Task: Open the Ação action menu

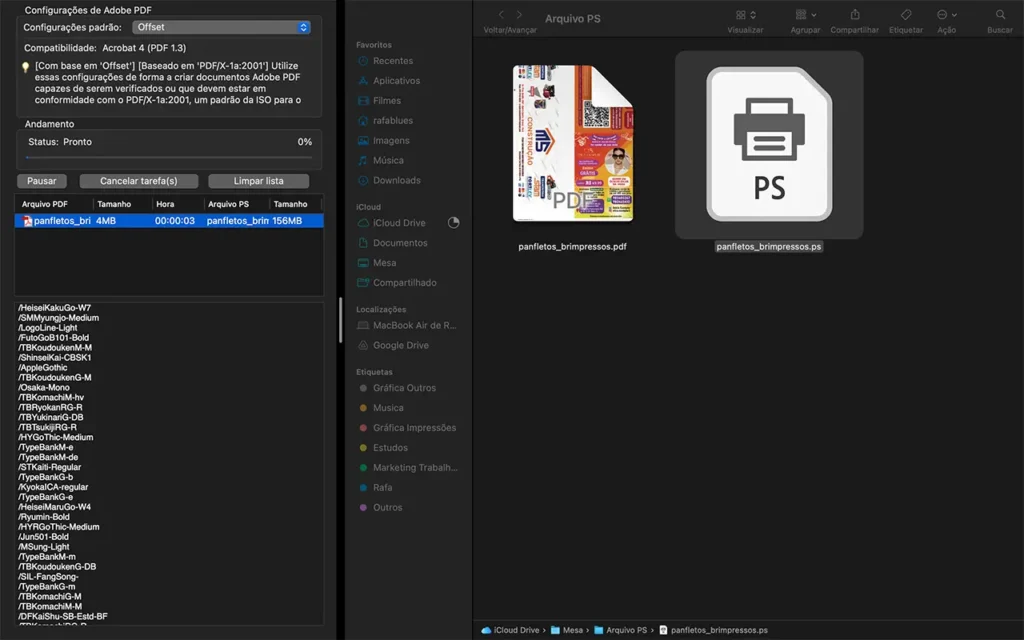Action: point(946,14)
